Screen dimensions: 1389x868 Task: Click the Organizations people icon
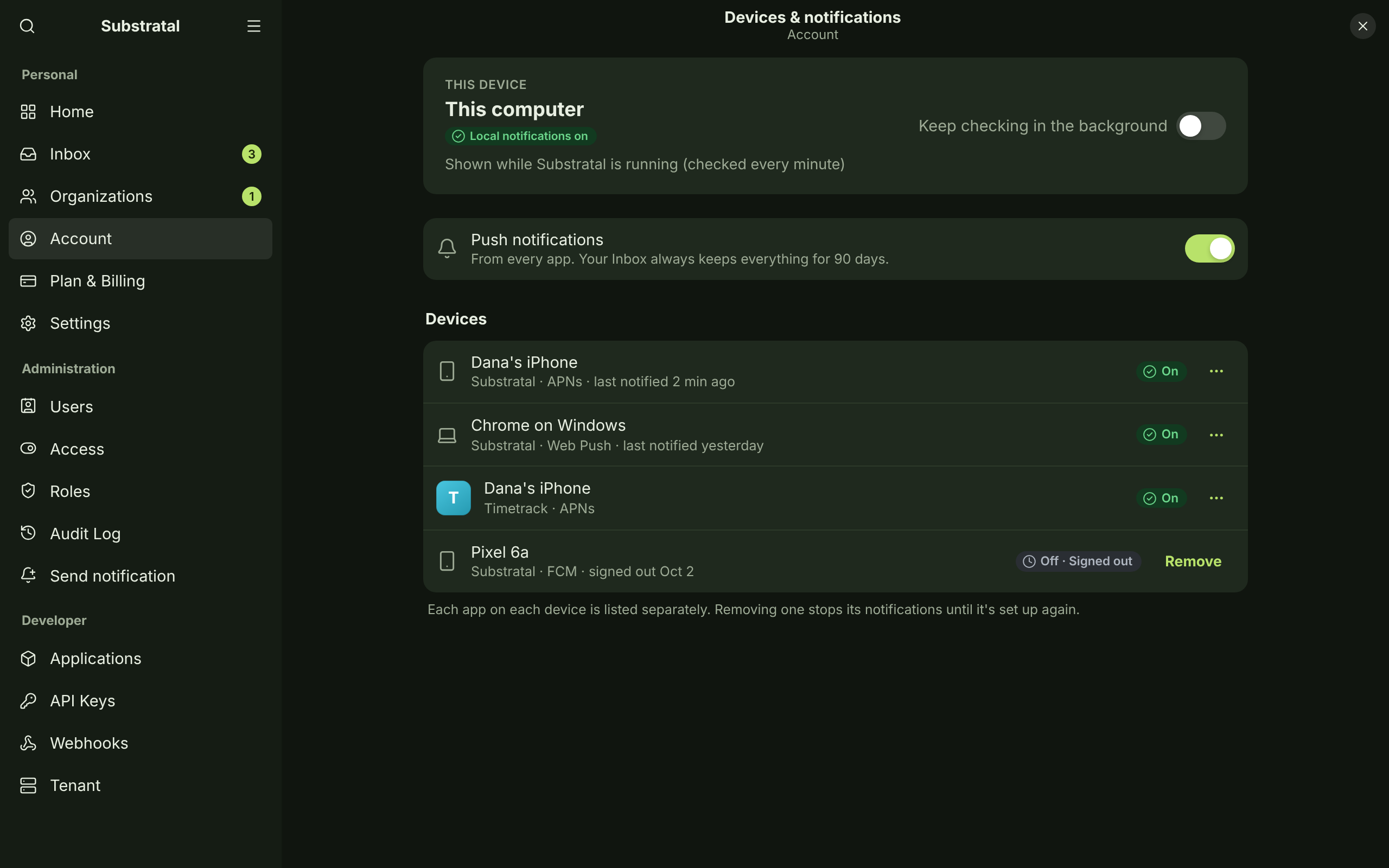[x=28, y=196]
